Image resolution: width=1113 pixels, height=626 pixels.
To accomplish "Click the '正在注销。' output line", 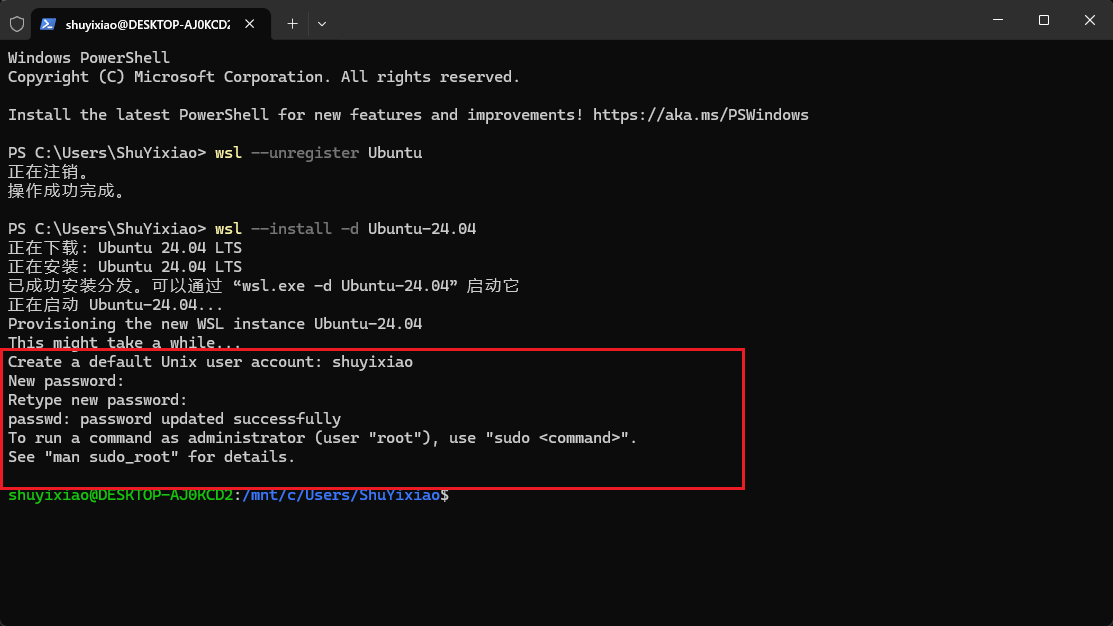I will (48, 172).
